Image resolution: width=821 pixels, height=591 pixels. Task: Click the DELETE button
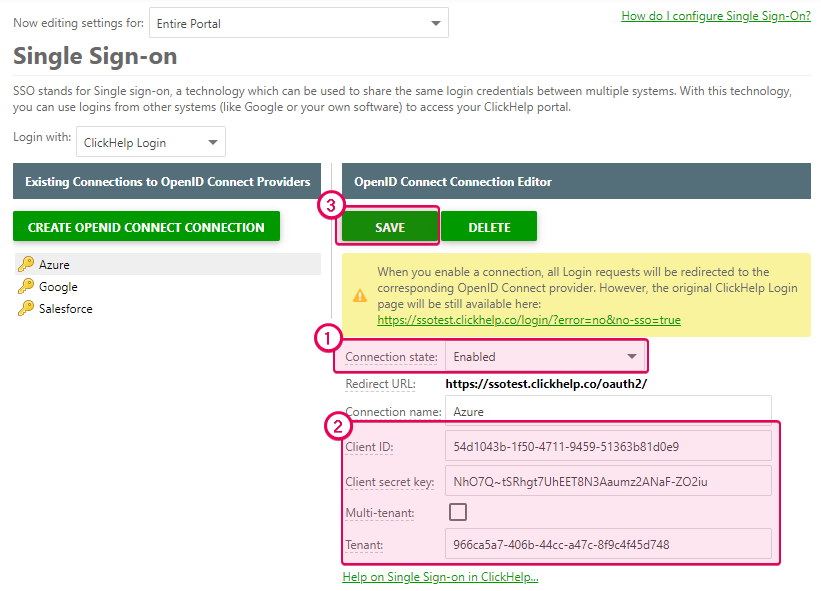point(489,226)
